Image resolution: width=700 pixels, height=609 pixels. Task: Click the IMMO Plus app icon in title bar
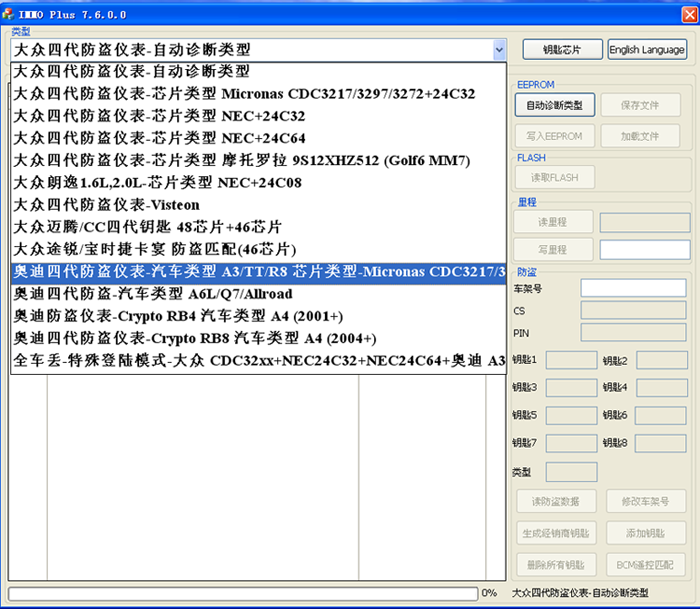(x=8, y=14)
